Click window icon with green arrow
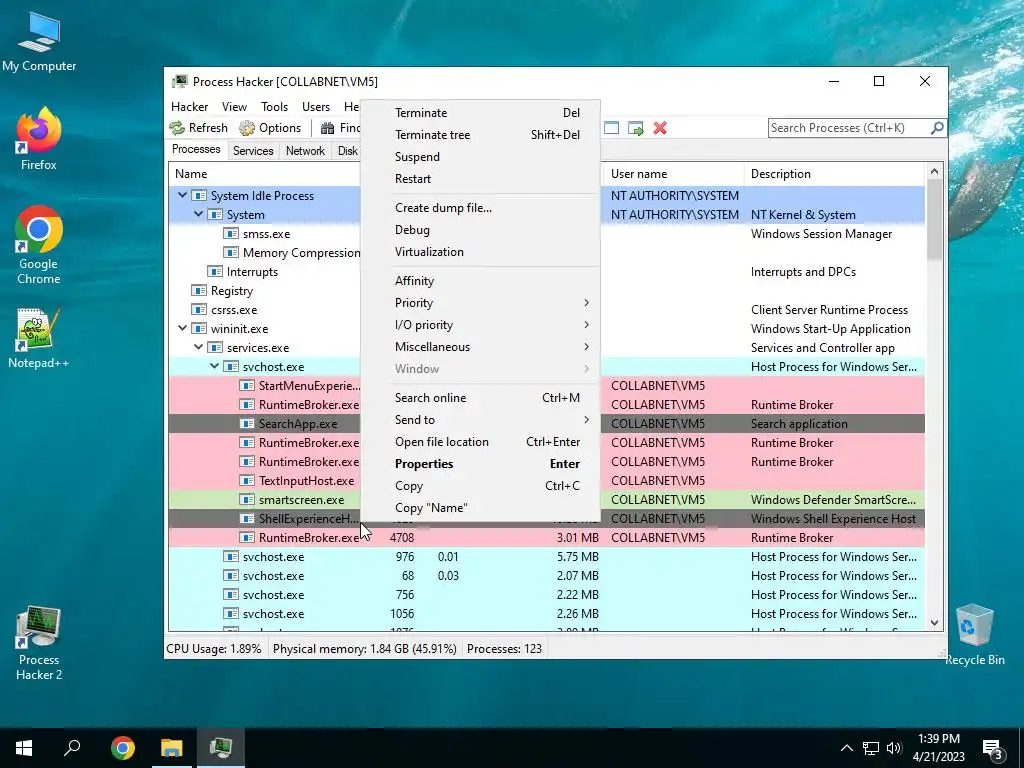This screenshot has height=768, width=1024. click(x=635, y=128)
